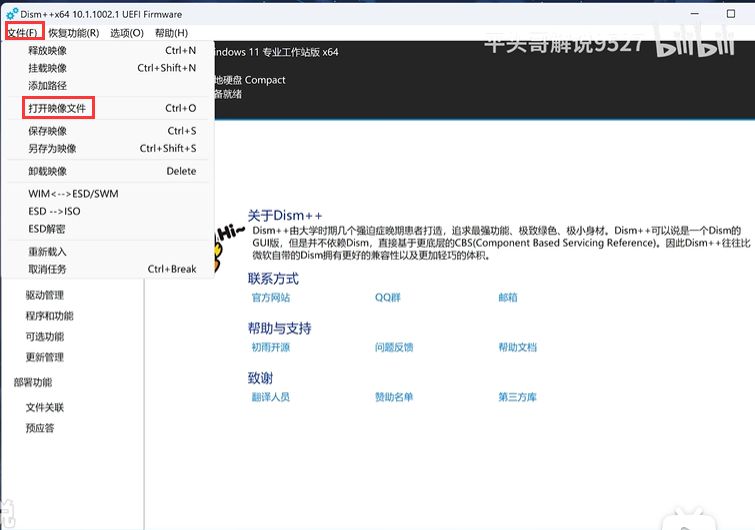The height and width of the screenshot is (530, 755).
Task: Select 文件关联 under 部署功能
Action: (x=45, y=407)
